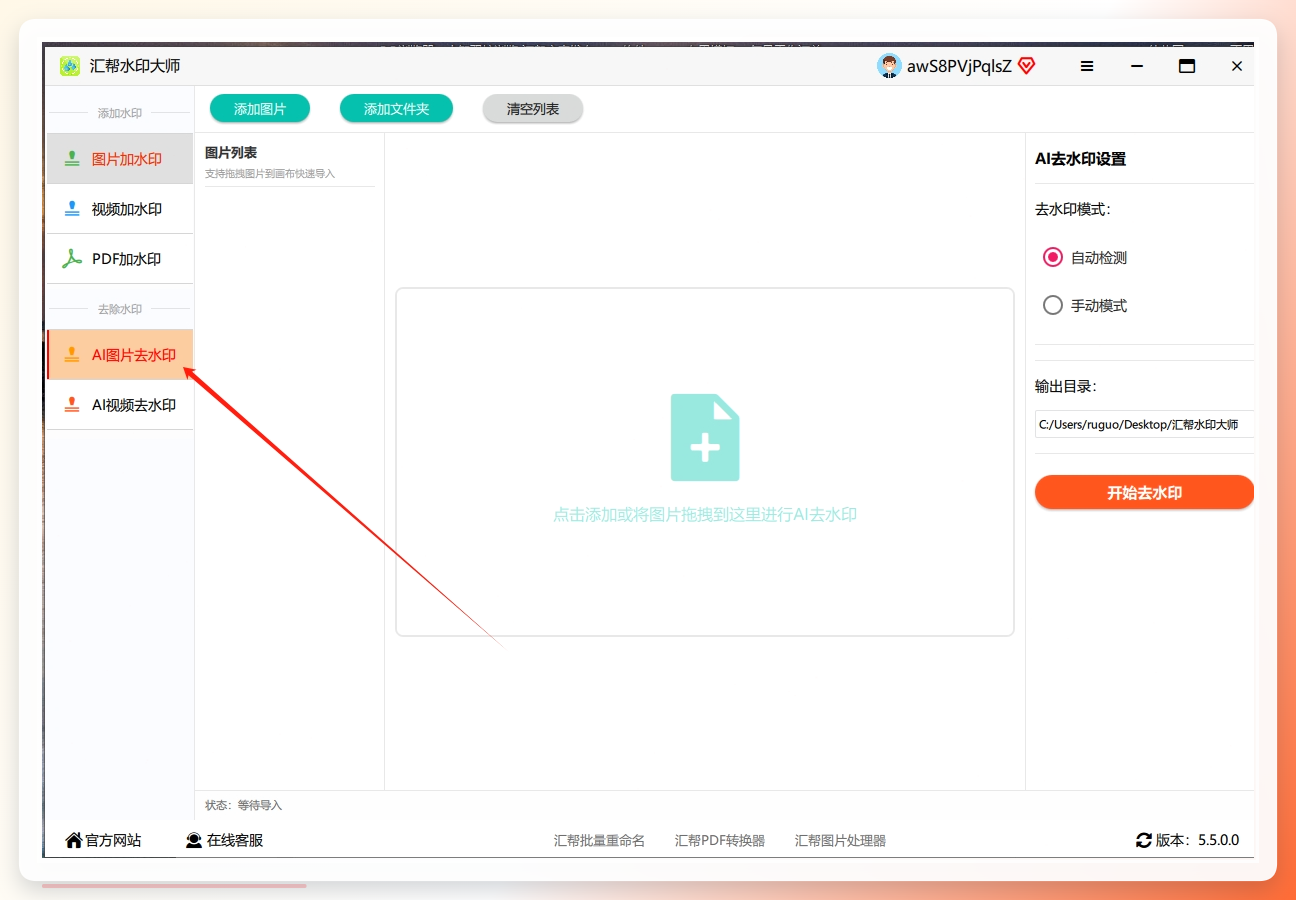Click the 清空列表 button
Image resolution: width=1296 pixels, height=900 pixels.
pos(533,109)
